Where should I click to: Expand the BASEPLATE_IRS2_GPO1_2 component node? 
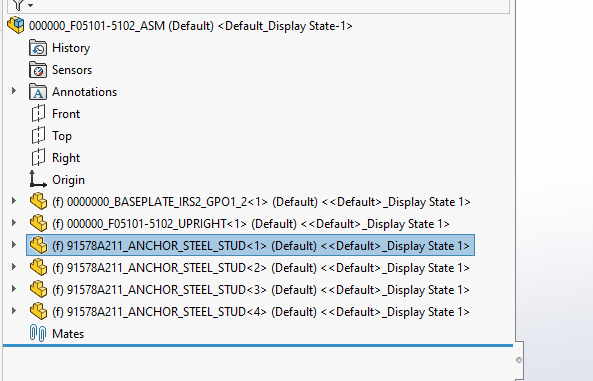pyautogui.click(x=14, y=201)
